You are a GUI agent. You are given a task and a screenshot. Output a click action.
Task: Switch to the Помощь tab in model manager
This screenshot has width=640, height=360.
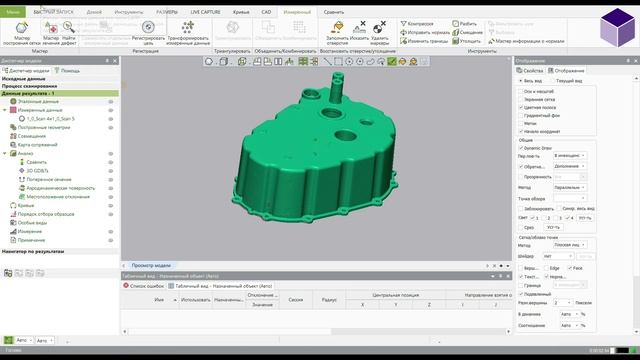pyautogui.click(x=67, y=71)
